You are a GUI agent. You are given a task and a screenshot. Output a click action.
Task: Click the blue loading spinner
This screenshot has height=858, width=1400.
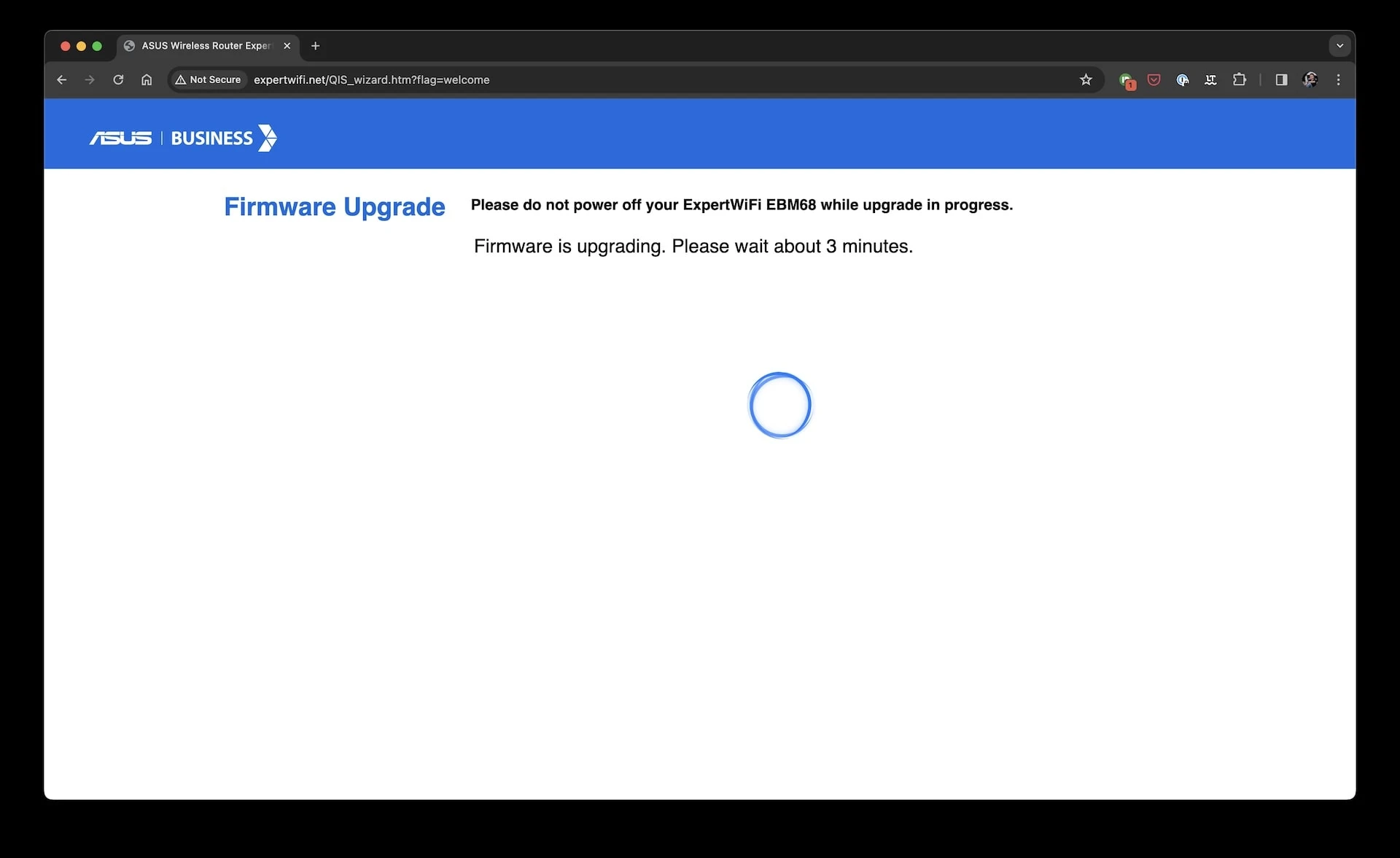click(780, 405)
